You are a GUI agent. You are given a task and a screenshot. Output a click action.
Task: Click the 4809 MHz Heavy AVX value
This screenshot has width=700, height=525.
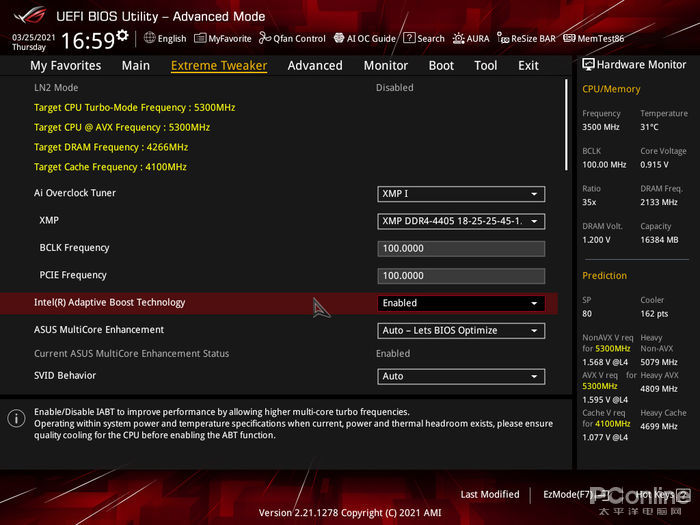tap(659, 389)
